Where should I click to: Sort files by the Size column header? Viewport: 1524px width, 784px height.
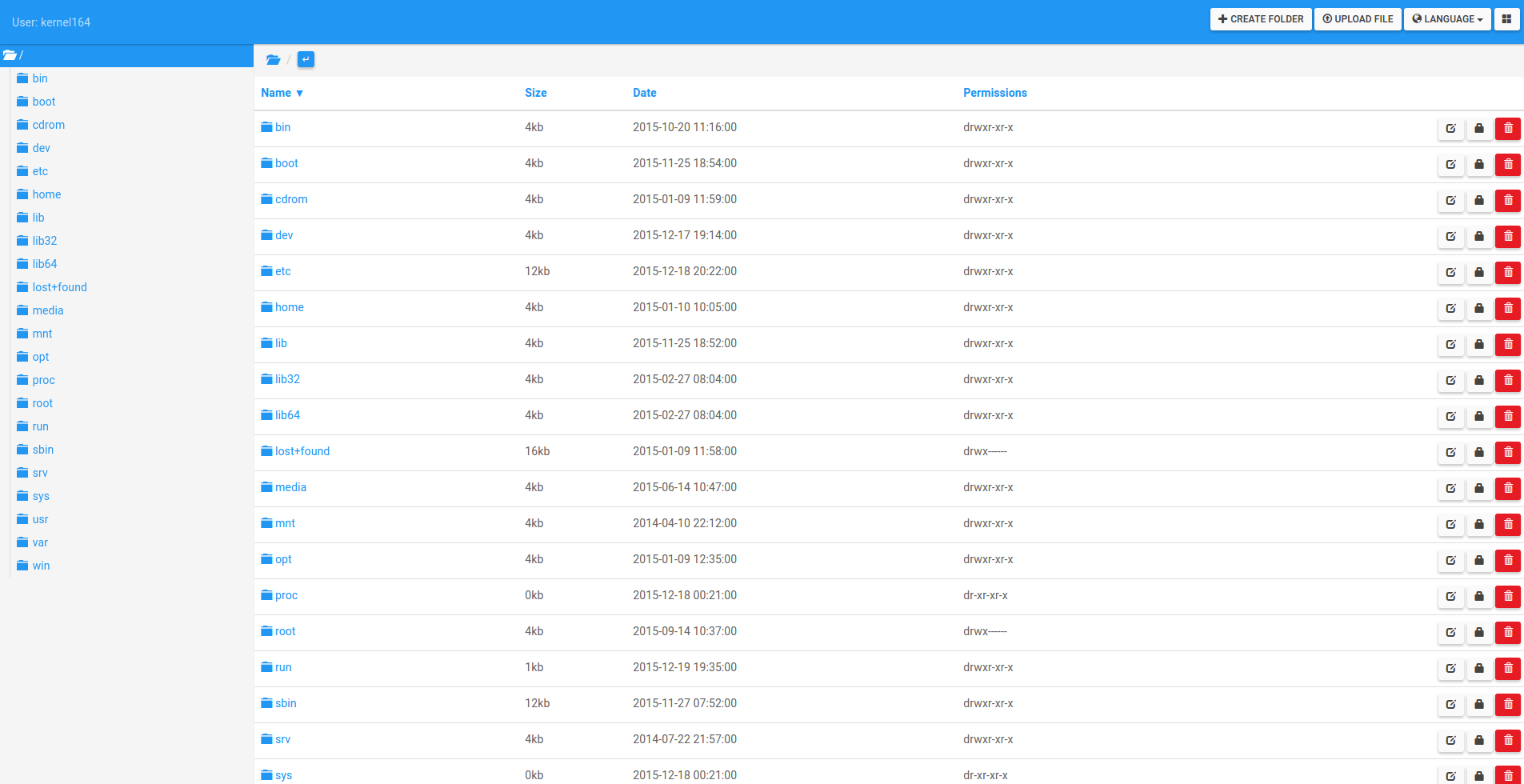tap(534, 93)
